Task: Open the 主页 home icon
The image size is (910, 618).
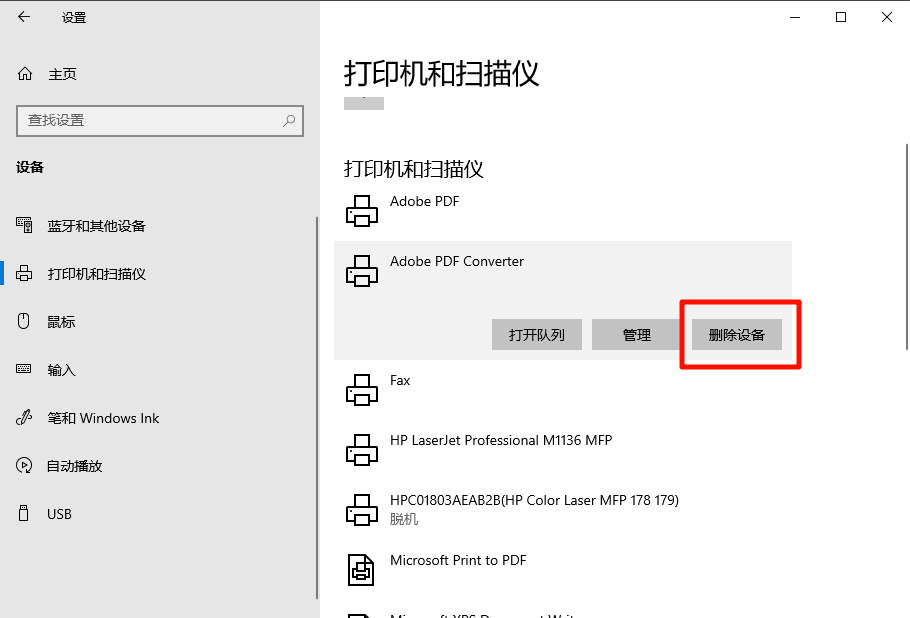Action: point(25,74)
